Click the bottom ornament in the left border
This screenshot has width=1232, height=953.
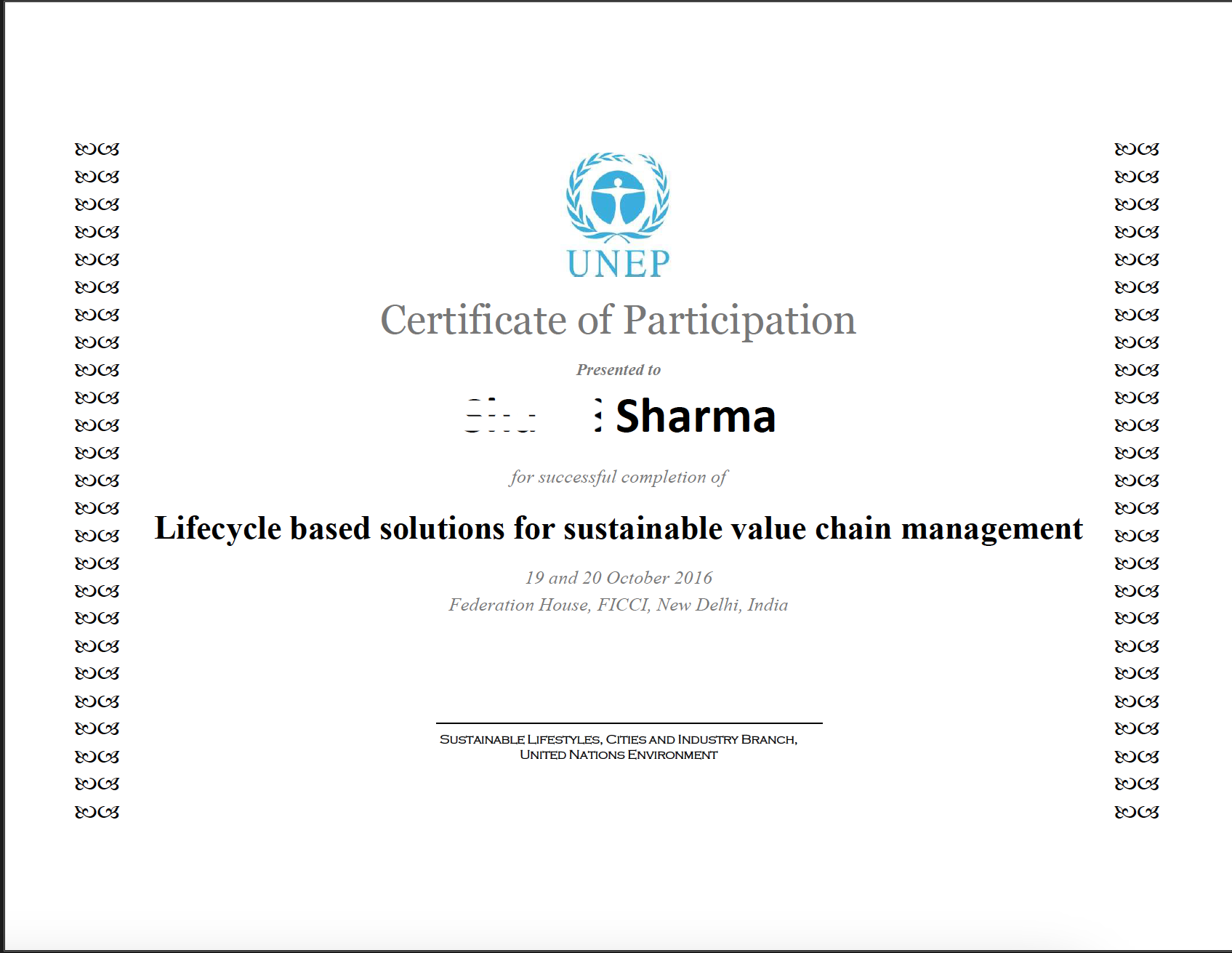pos(97,812)
